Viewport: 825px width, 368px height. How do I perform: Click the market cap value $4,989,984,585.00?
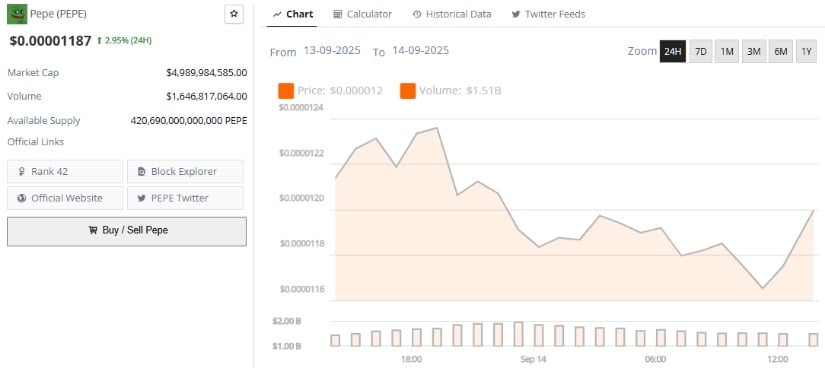[207, 73]
